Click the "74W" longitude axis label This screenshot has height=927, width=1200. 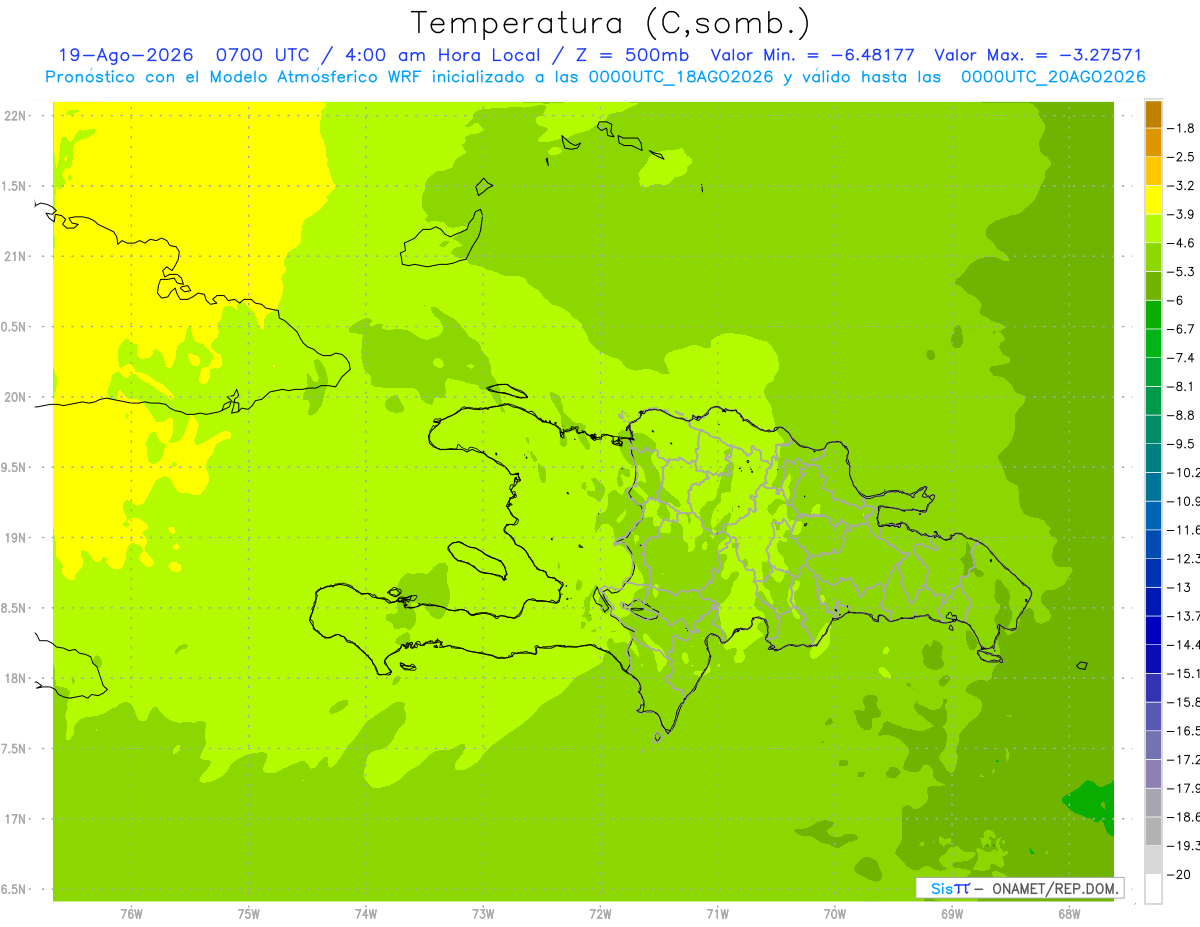[366, 914]
